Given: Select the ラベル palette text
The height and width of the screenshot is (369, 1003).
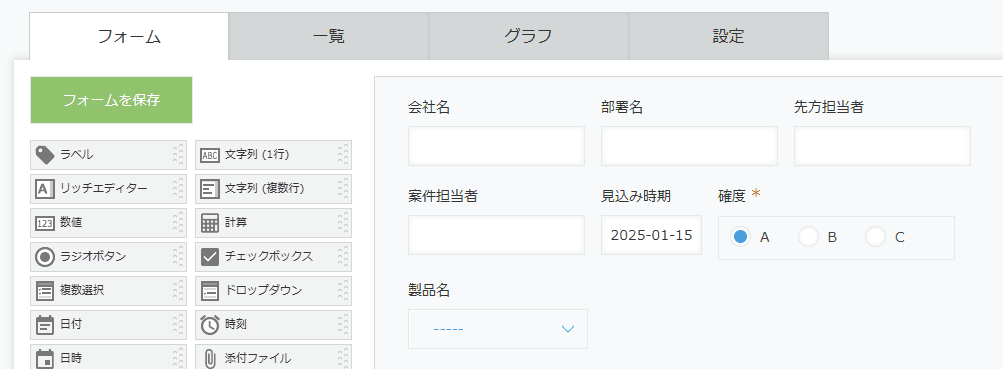Looking at the screenshot, I should [x=77, y=155].
